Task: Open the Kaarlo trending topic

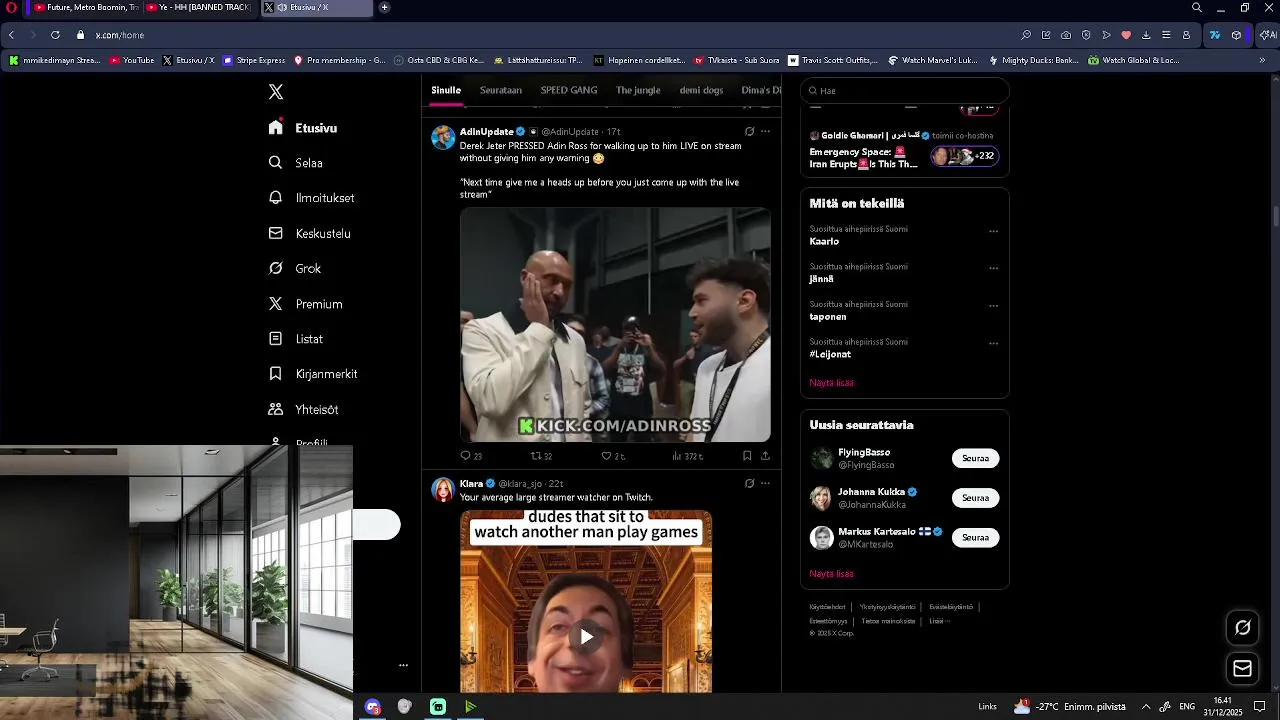Action: point(824,242)
